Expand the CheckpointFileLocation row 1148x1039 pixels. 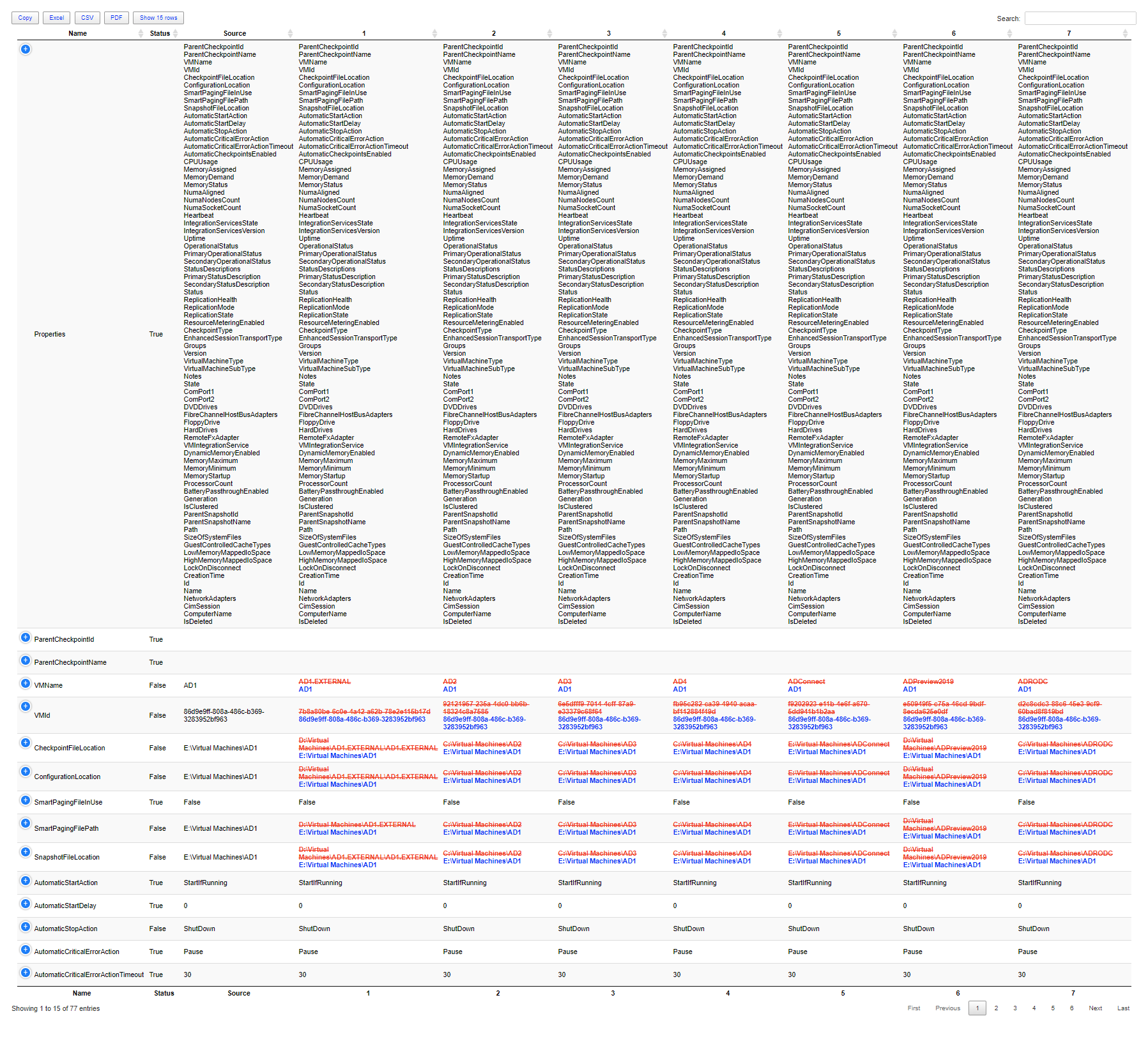pos(26,743)
